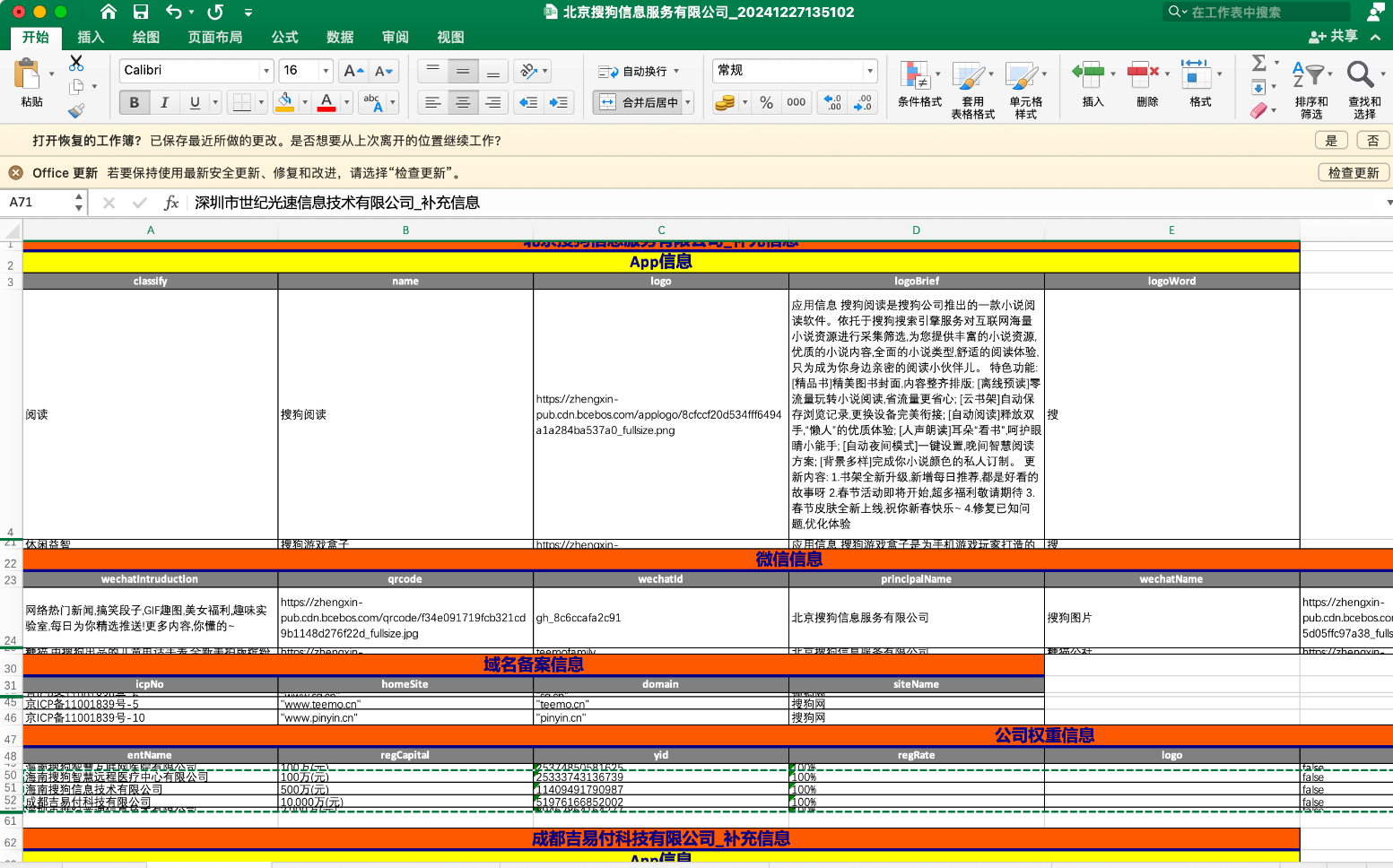Save the workbook with the floppy disk icon
Image resolution: width=1393 pixels, height=868 pixels.
tap(141, 12)
